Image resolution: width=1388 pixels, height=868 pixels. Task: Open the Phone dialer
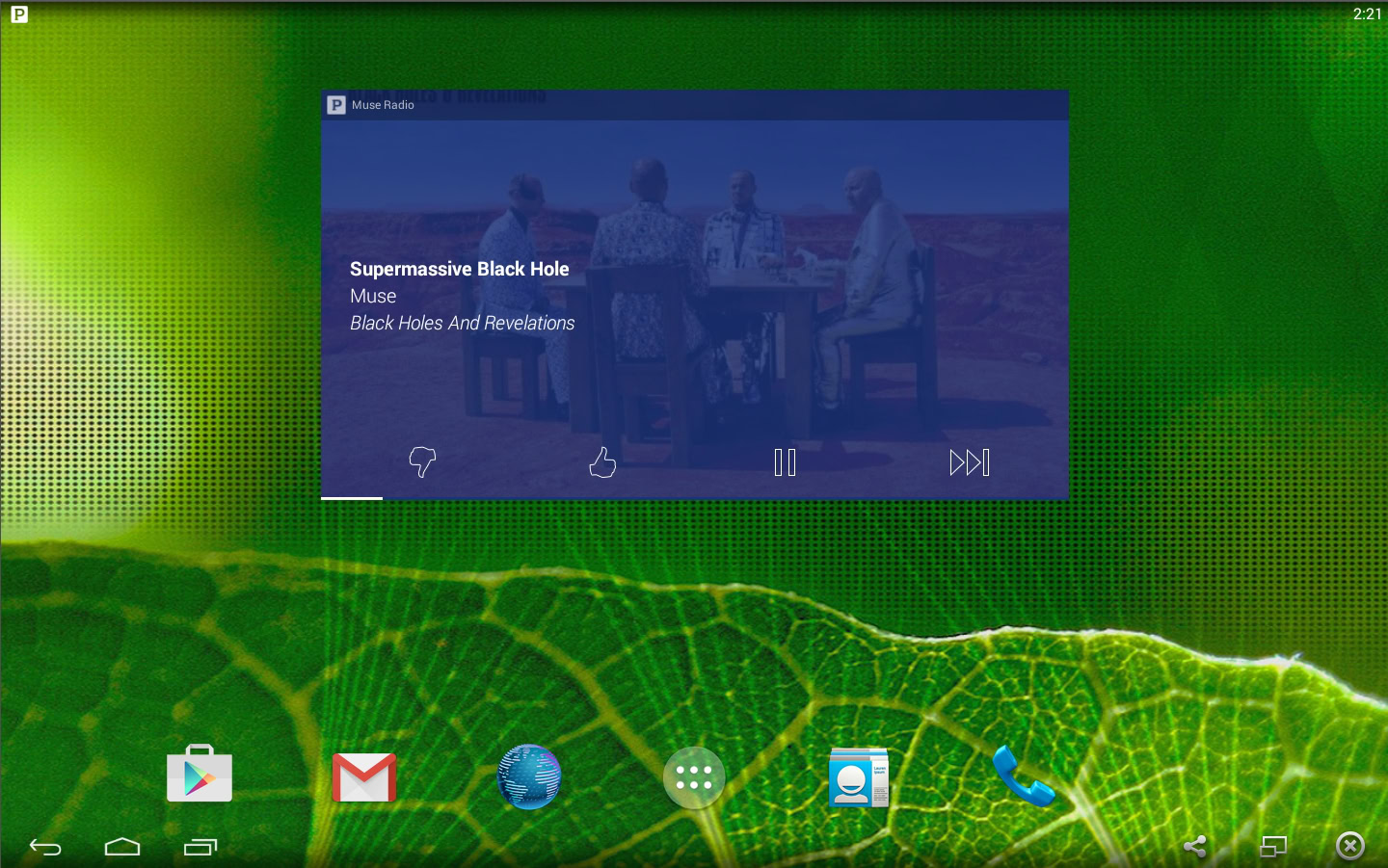1024,776
